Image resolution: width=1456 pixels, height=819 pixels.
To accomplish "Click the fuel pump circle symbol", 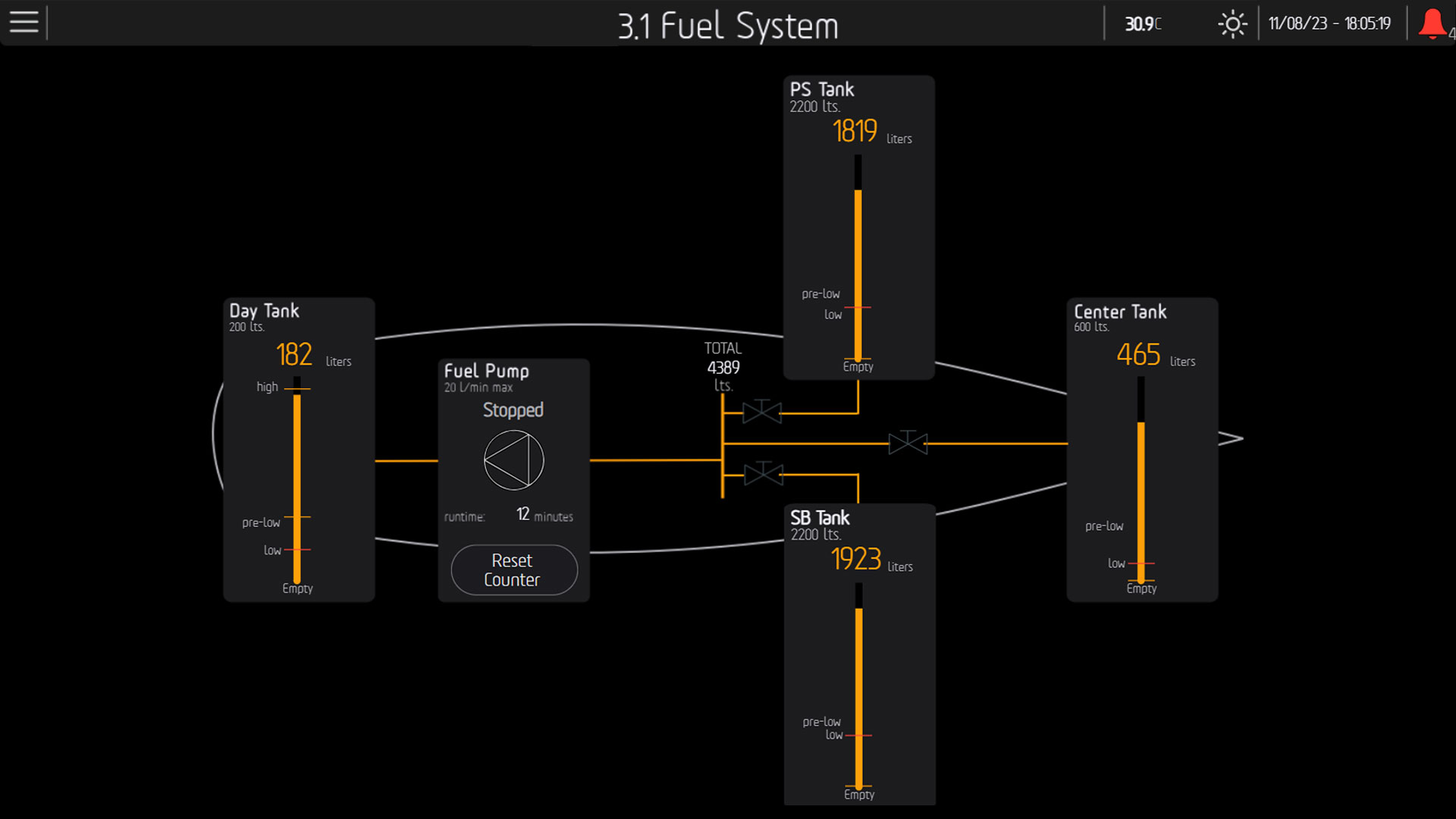I will click(x=514, y=460).
